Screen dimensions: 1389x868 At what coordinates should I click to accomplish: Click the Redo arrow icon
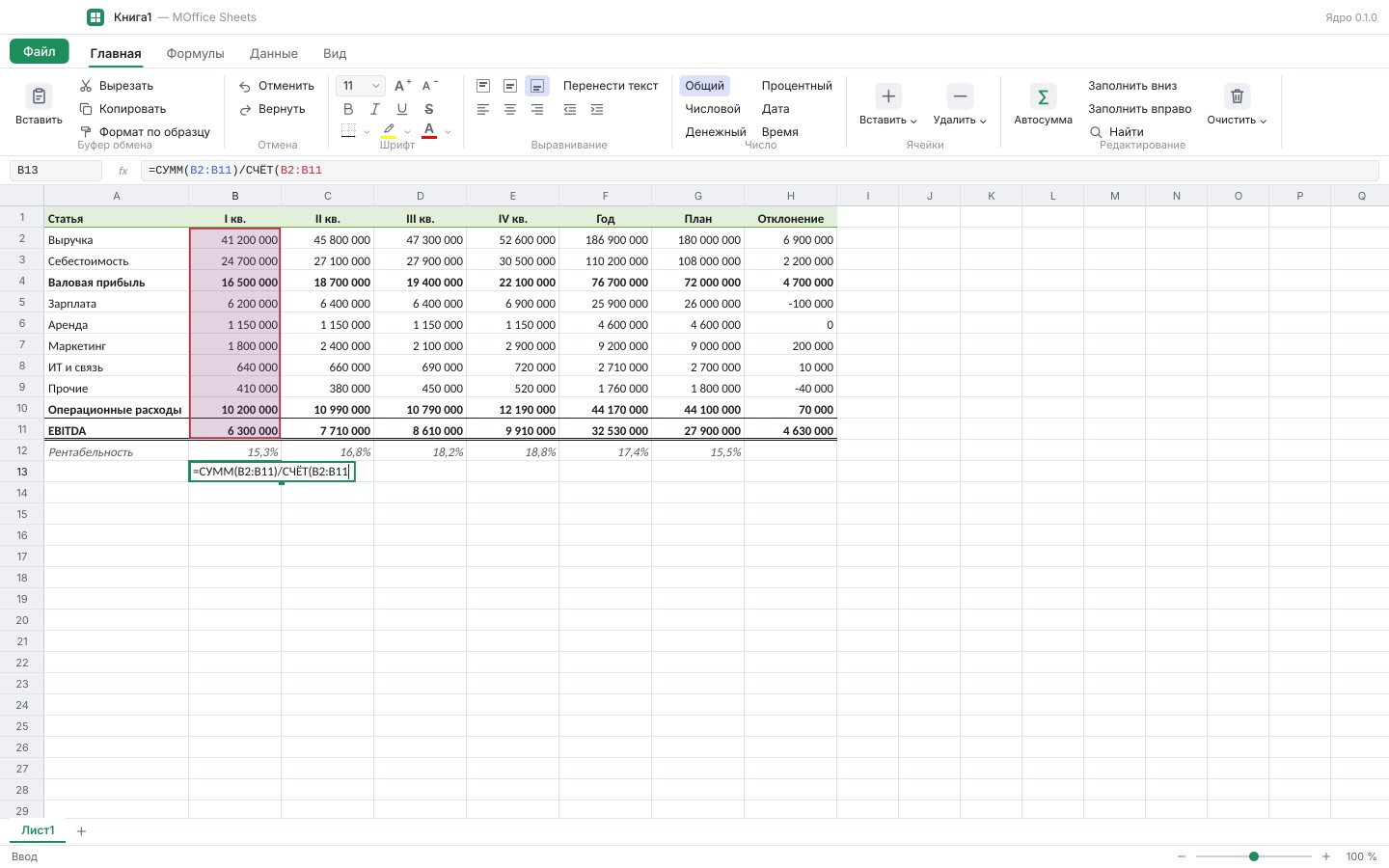(x=245, y=109)
